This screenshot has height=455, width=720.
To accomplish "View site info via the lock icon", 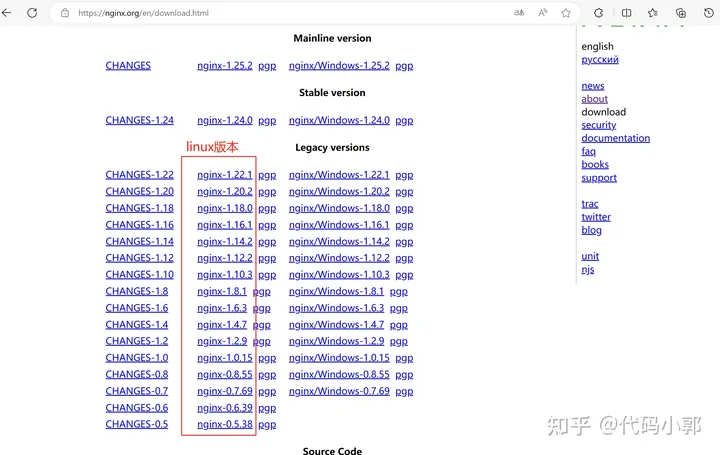I will [65, 13].
